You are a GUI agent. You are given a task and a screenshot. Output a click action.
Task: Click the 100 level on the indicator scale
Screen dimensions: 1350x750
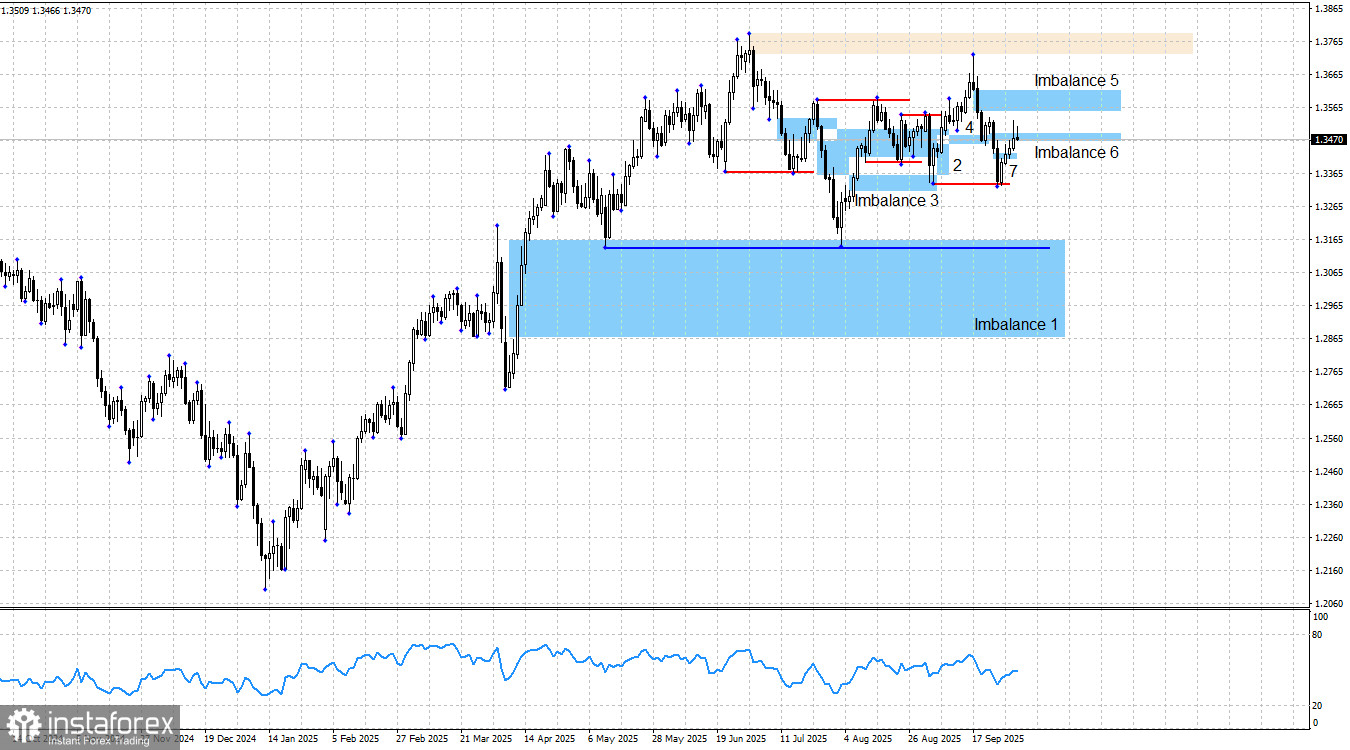(x=1321, y=619)
